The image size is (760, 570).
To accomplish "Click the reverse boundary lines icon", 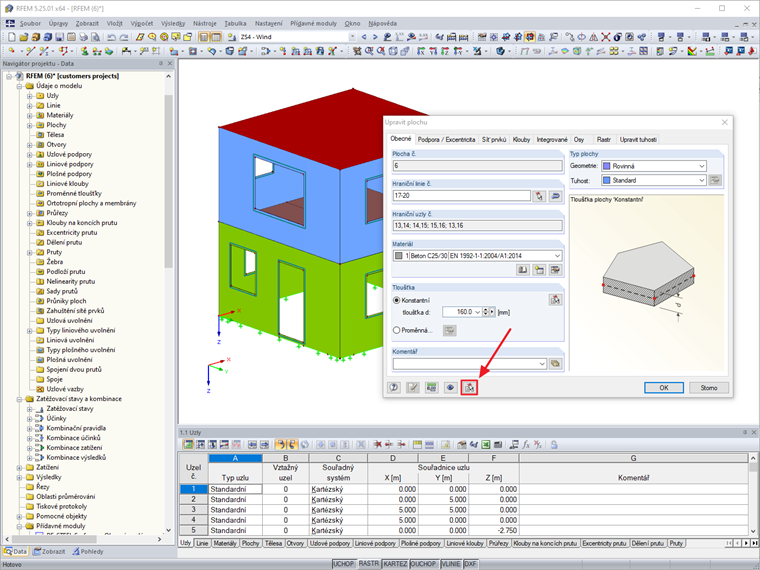I will [x=555, y=196].
